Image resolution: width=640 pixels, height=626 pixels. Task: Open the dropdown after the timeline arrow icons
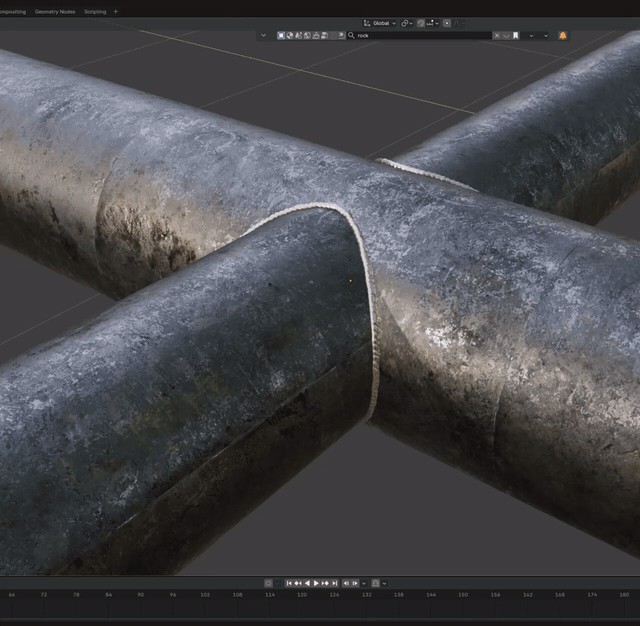tap(364, 584)
